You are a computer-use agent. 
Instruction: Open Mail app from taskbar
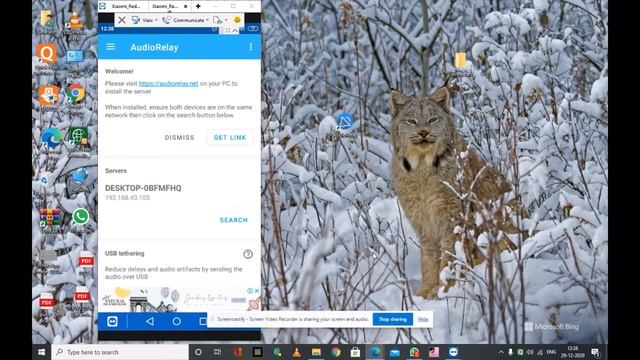[395, 352]
